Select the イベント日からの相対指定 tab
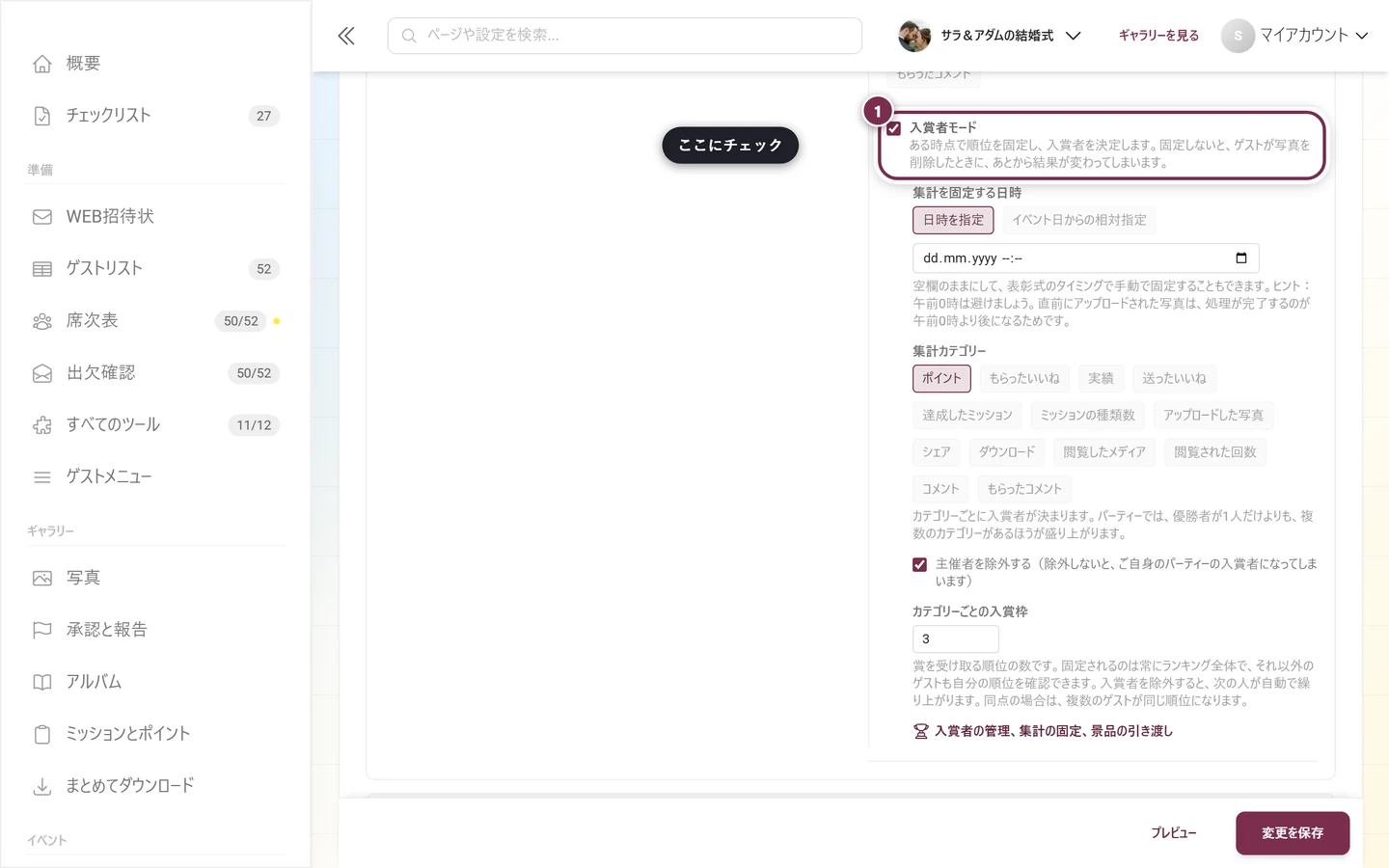Image resolution: width=1389 pixels, height=868 pixels. [1079, 220]
